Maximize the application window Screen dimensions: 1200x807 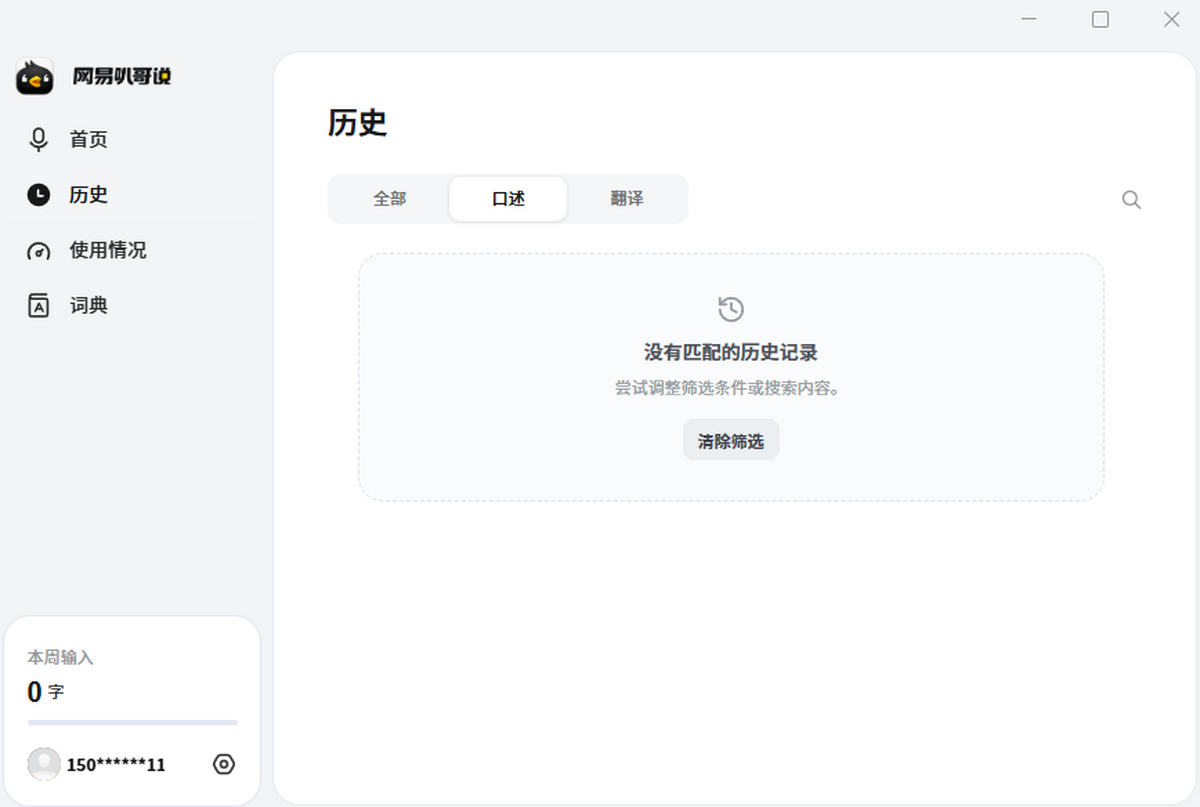click(x=1100, y=19)
